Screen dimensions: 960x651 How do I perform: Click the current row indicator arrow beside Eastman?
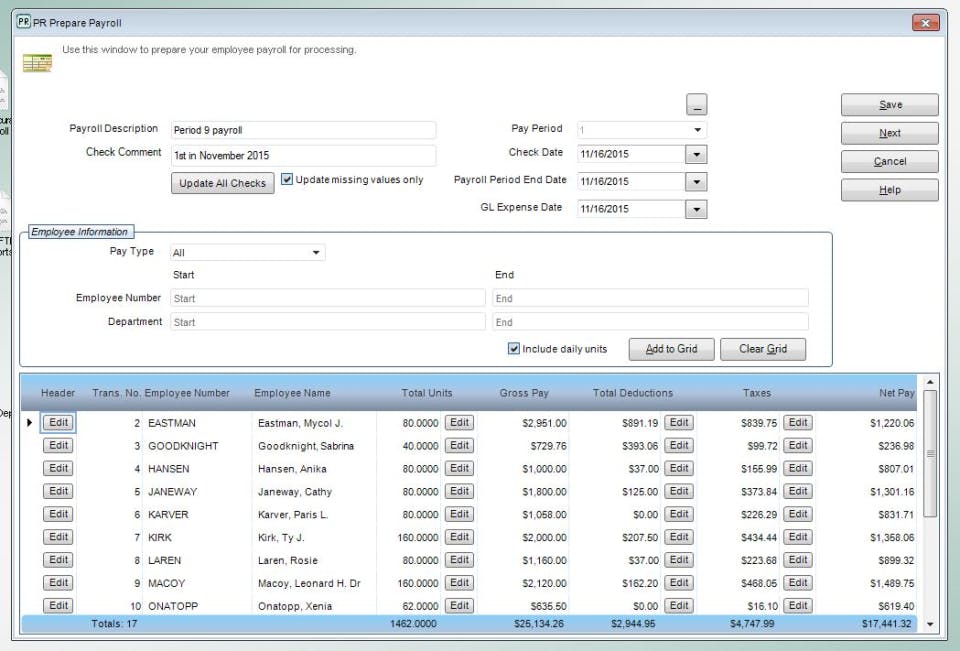point(29,422)
